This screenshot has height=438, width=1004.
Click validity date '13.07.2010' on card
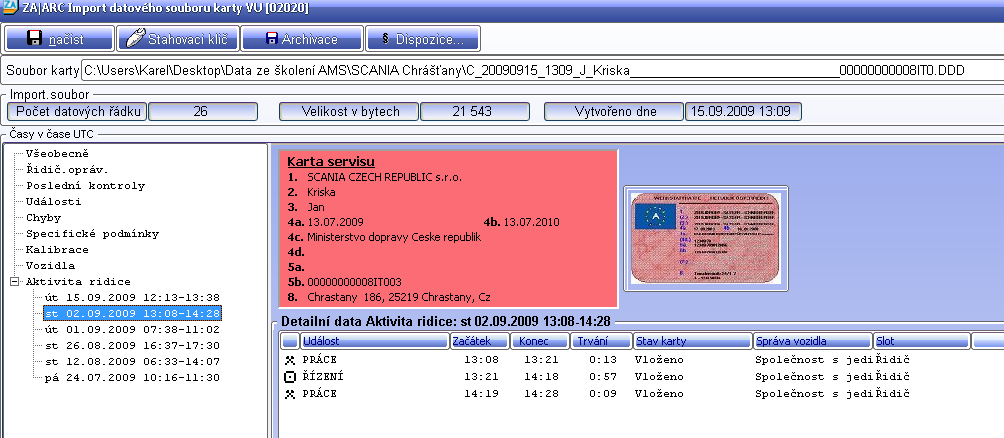pos(531,222)
